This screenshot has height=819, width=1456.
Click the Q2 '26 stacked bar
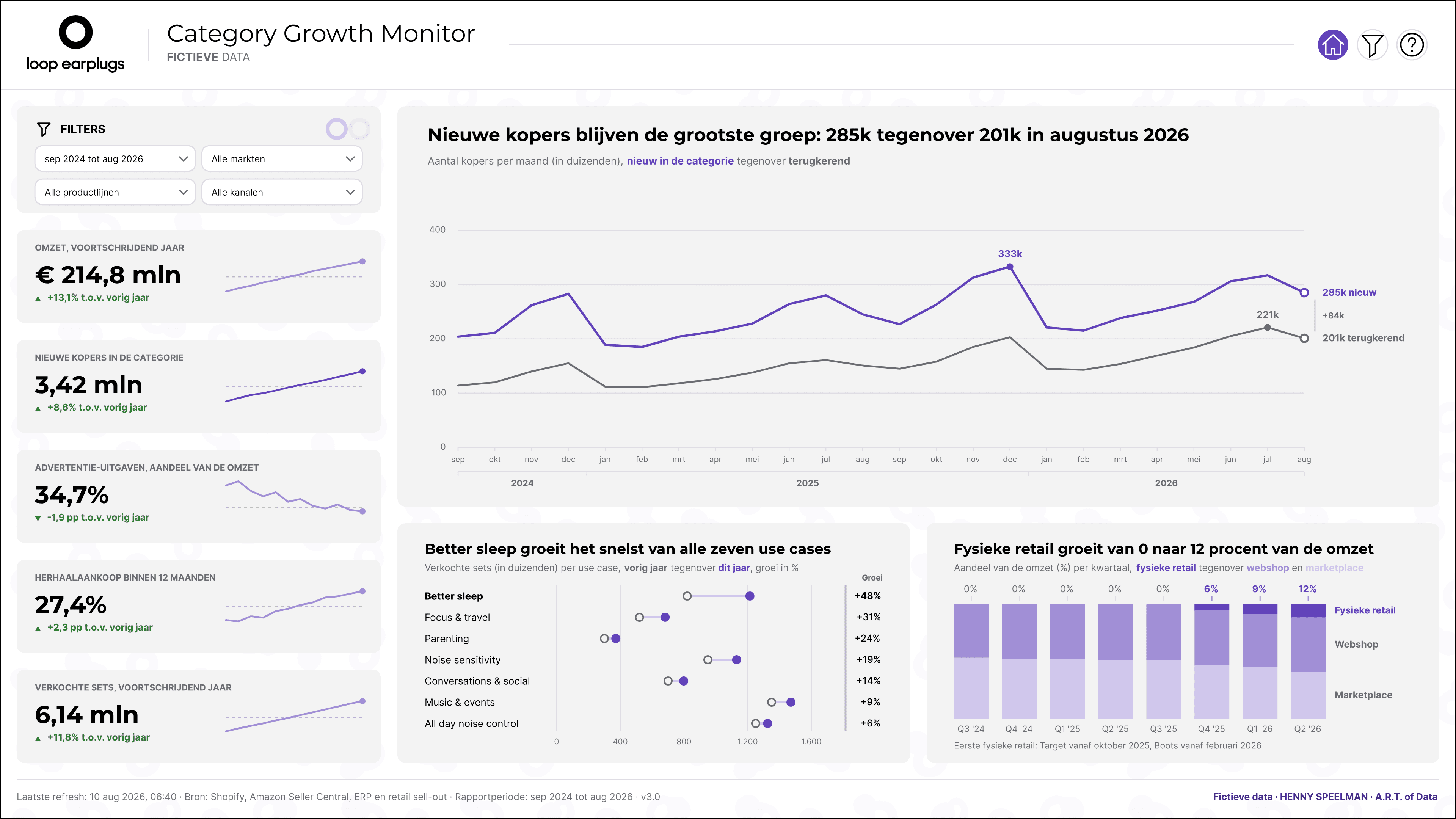click(1307, 661)
